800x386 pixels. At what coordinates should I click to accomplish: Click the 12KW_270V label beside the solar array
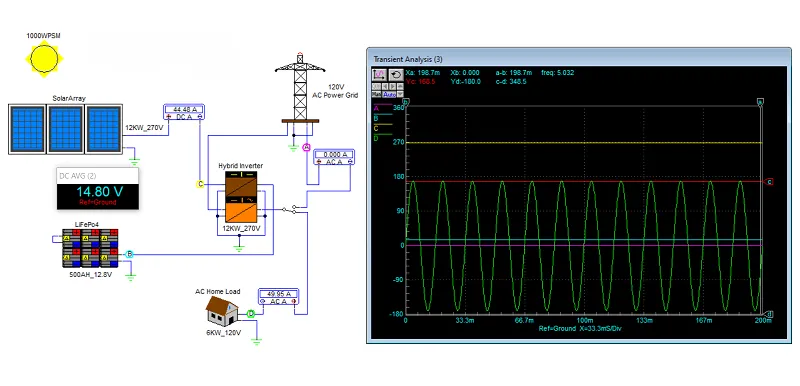tap(144, 127)
